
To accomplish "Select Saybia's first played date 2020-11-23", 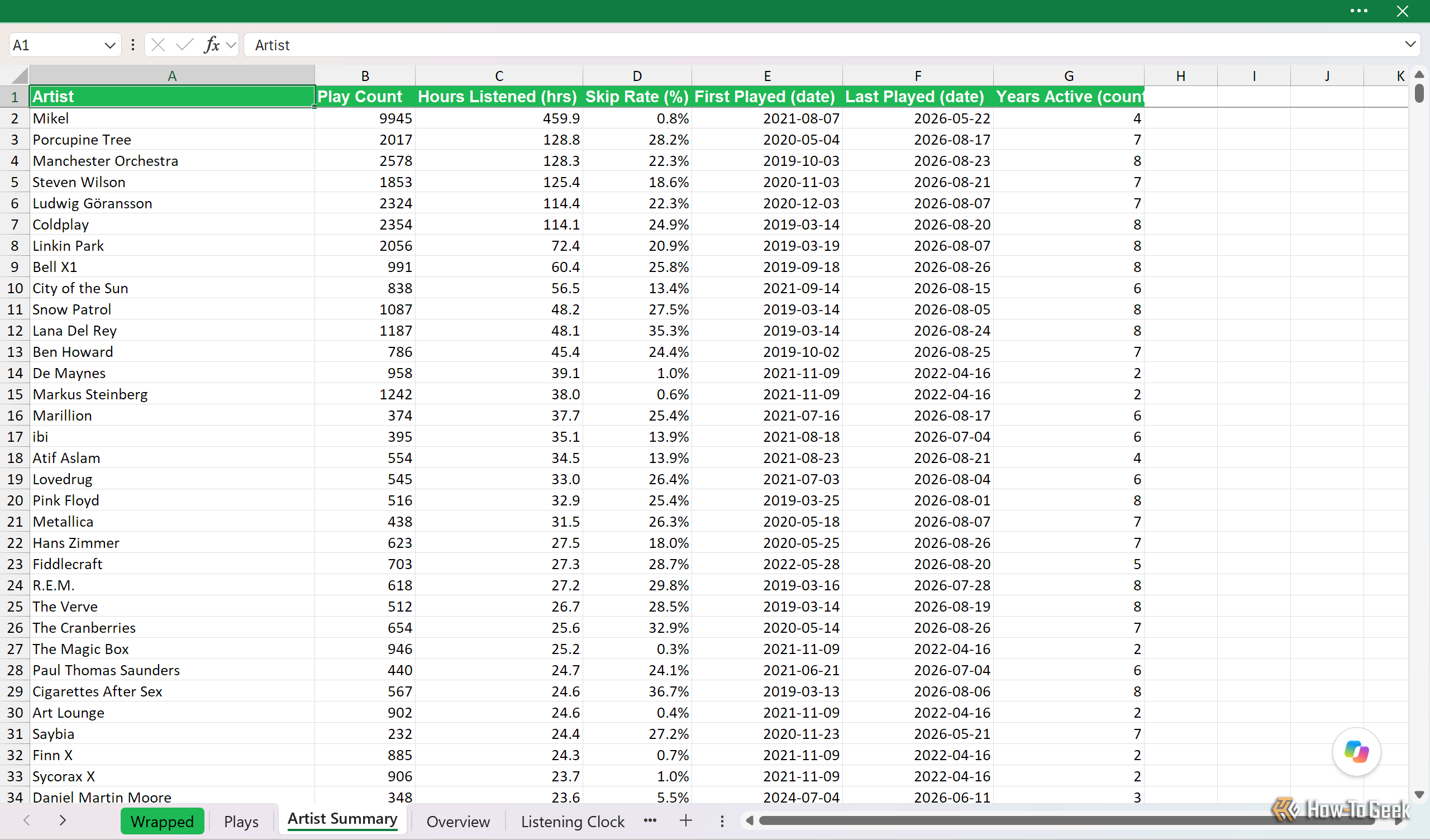I will 767,734.
